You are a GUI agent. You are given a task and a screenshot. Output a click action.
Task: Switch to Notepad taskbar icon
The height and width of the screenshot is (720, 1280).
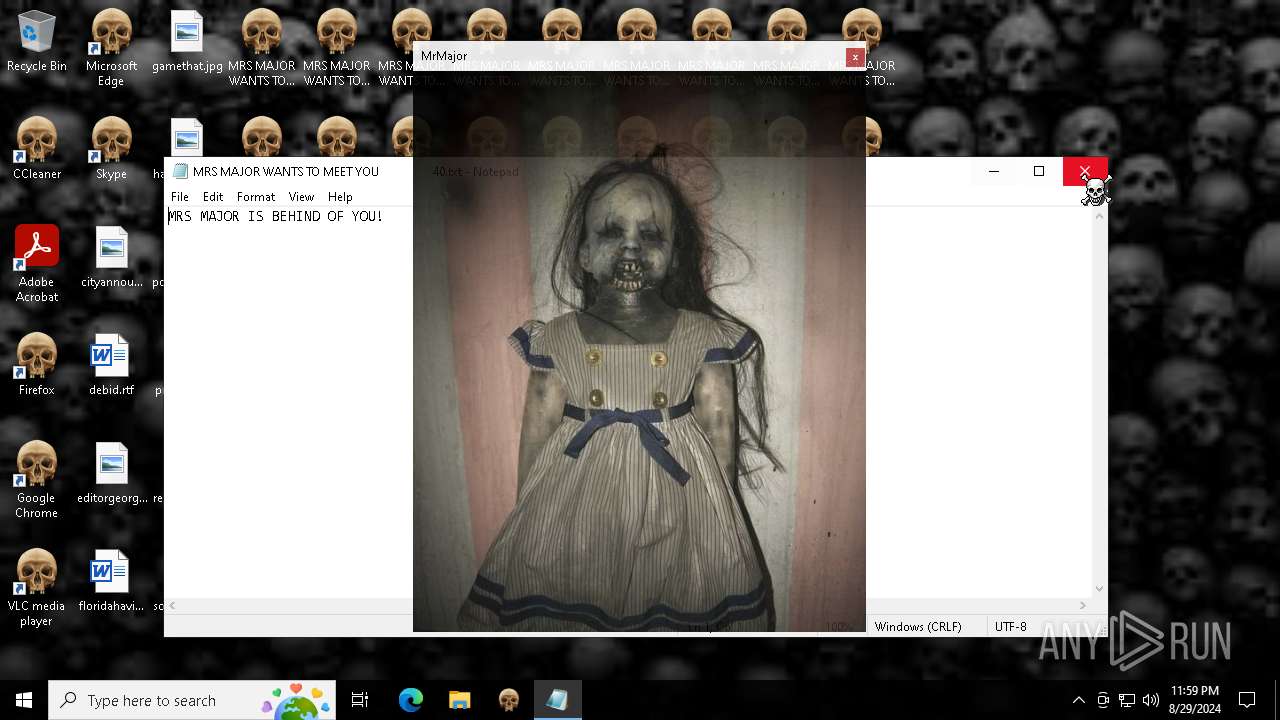pos(557,700)
